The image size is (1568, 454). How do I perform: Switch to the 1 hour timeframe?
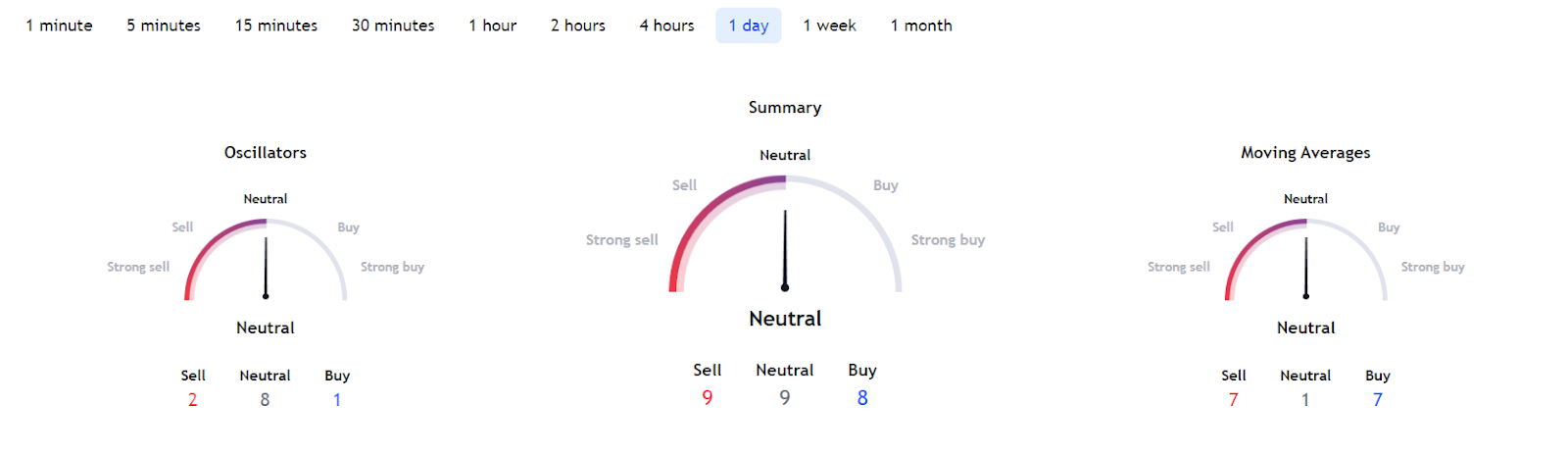pos(493,25)
